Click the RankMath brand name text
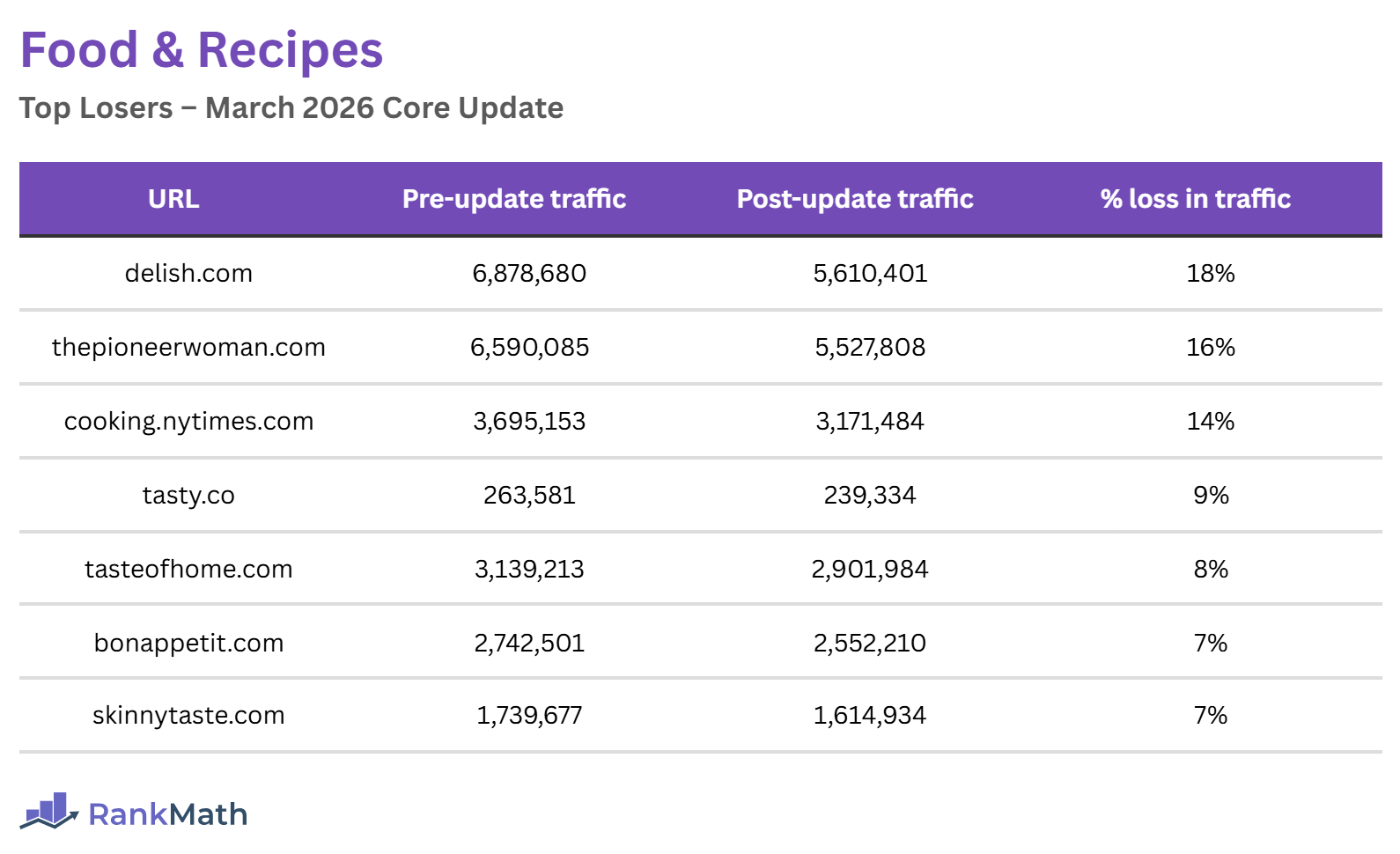 click(167, 814)
